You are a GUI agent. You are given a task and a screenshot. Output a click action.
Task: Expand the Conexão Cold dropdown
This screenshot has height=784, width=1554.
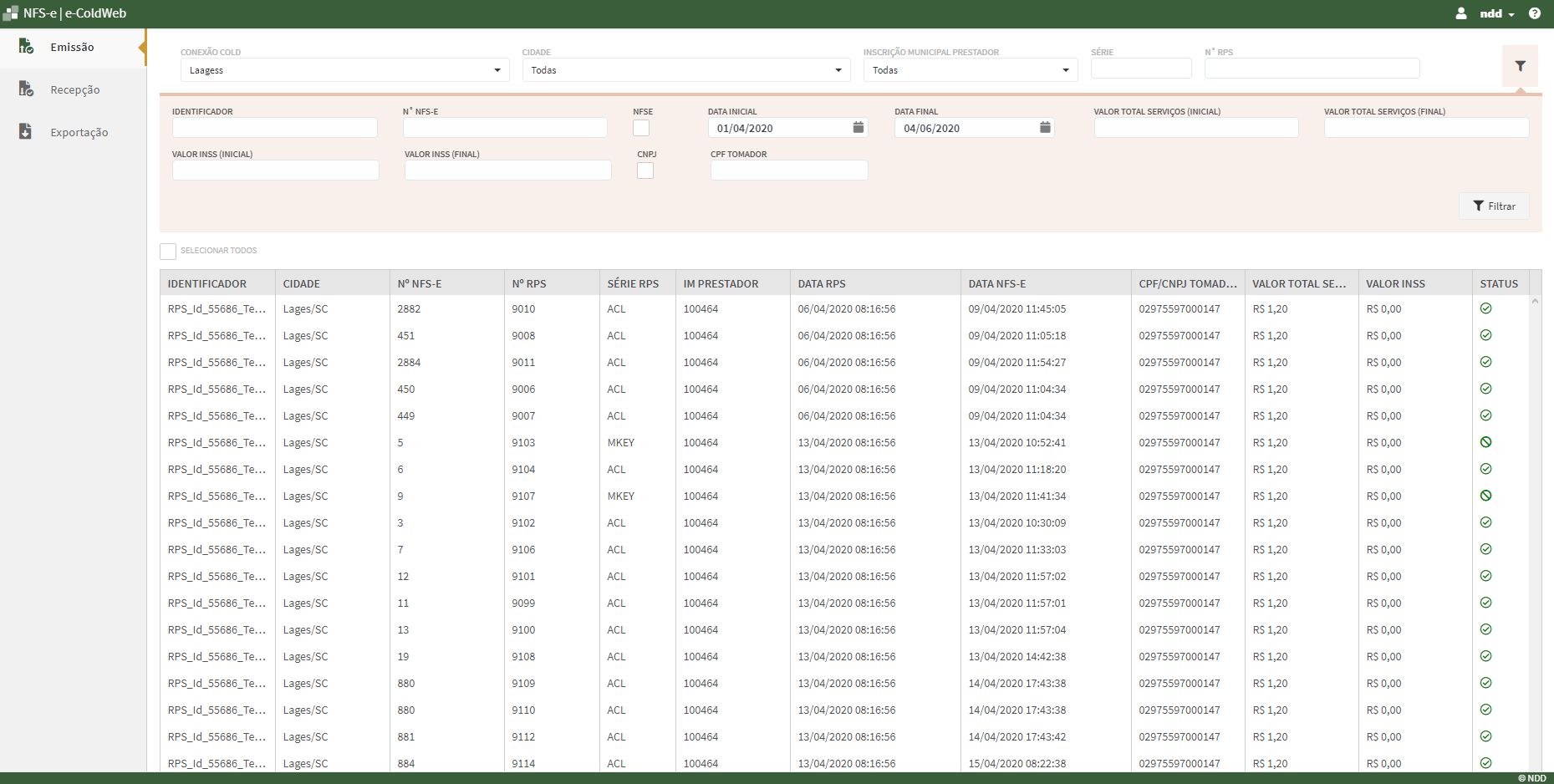pos(344,70)
